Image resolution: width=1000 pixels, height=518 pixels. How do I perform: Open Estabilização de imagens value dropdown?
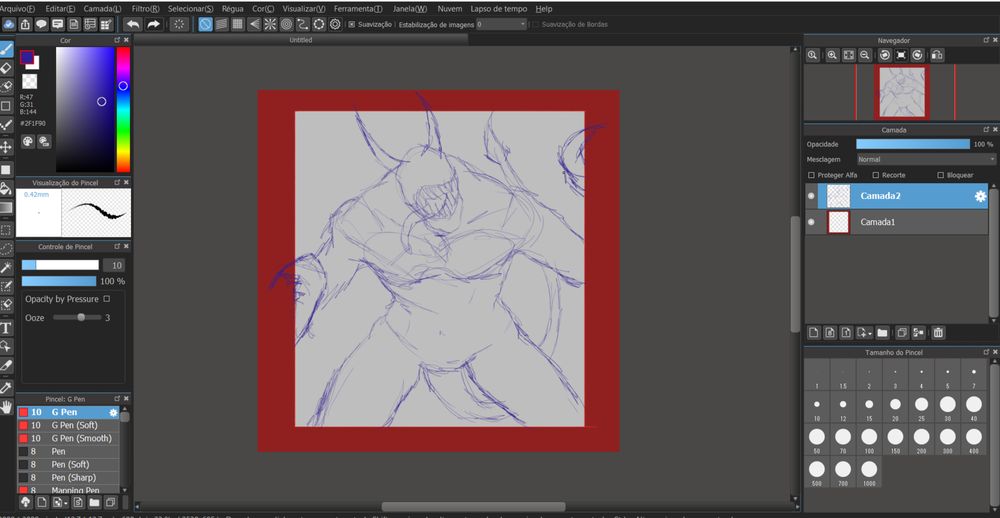tap(501, 24)
